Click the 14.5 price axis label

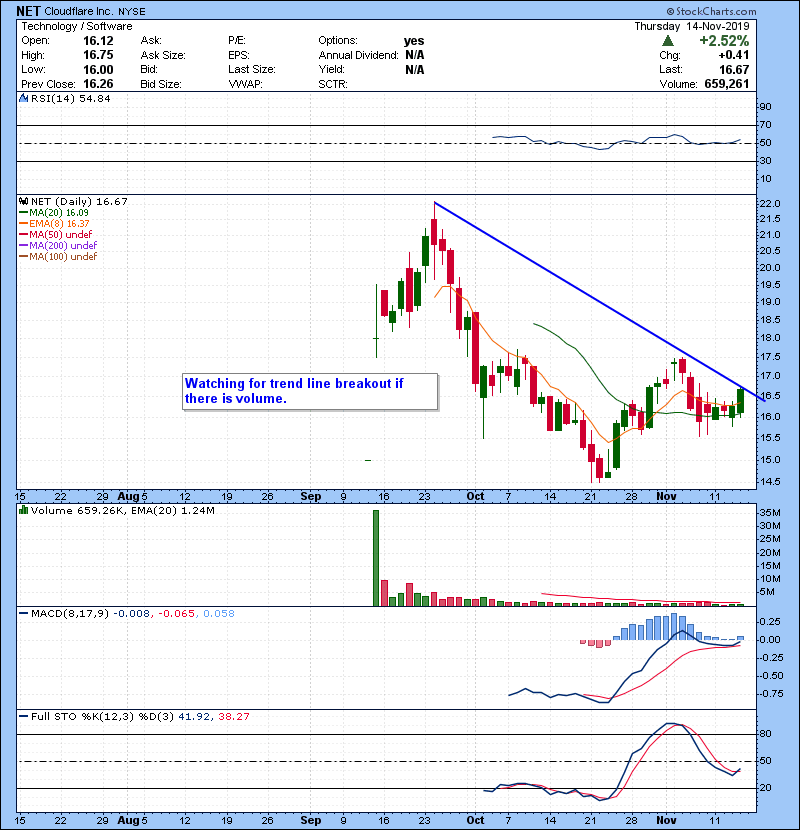tap(770, 482)
